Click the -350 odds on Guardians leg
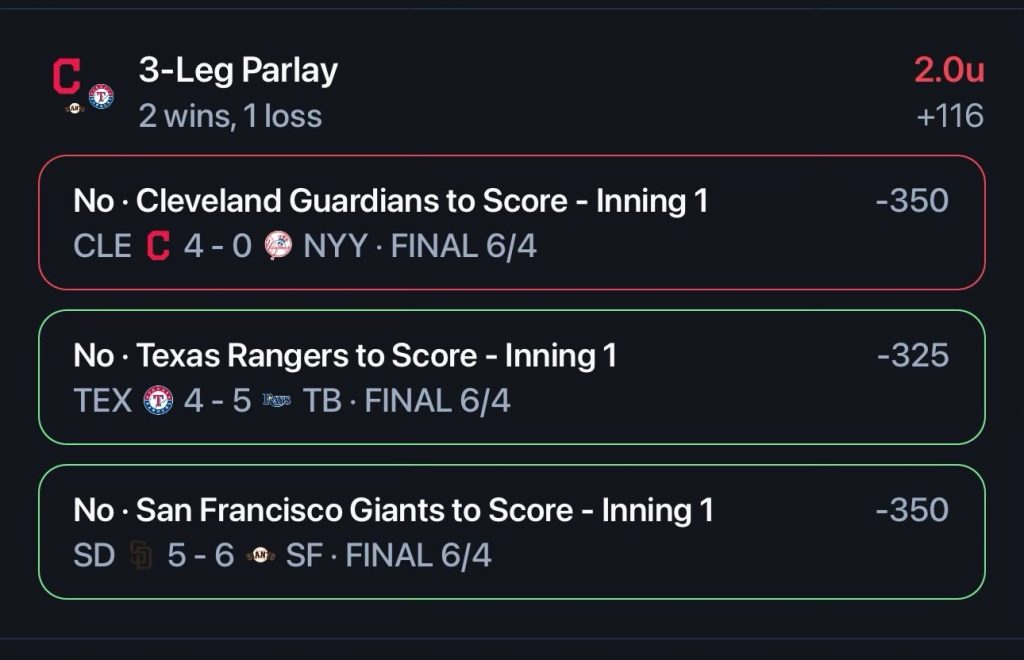1024x660 pixels. (912, 201)
